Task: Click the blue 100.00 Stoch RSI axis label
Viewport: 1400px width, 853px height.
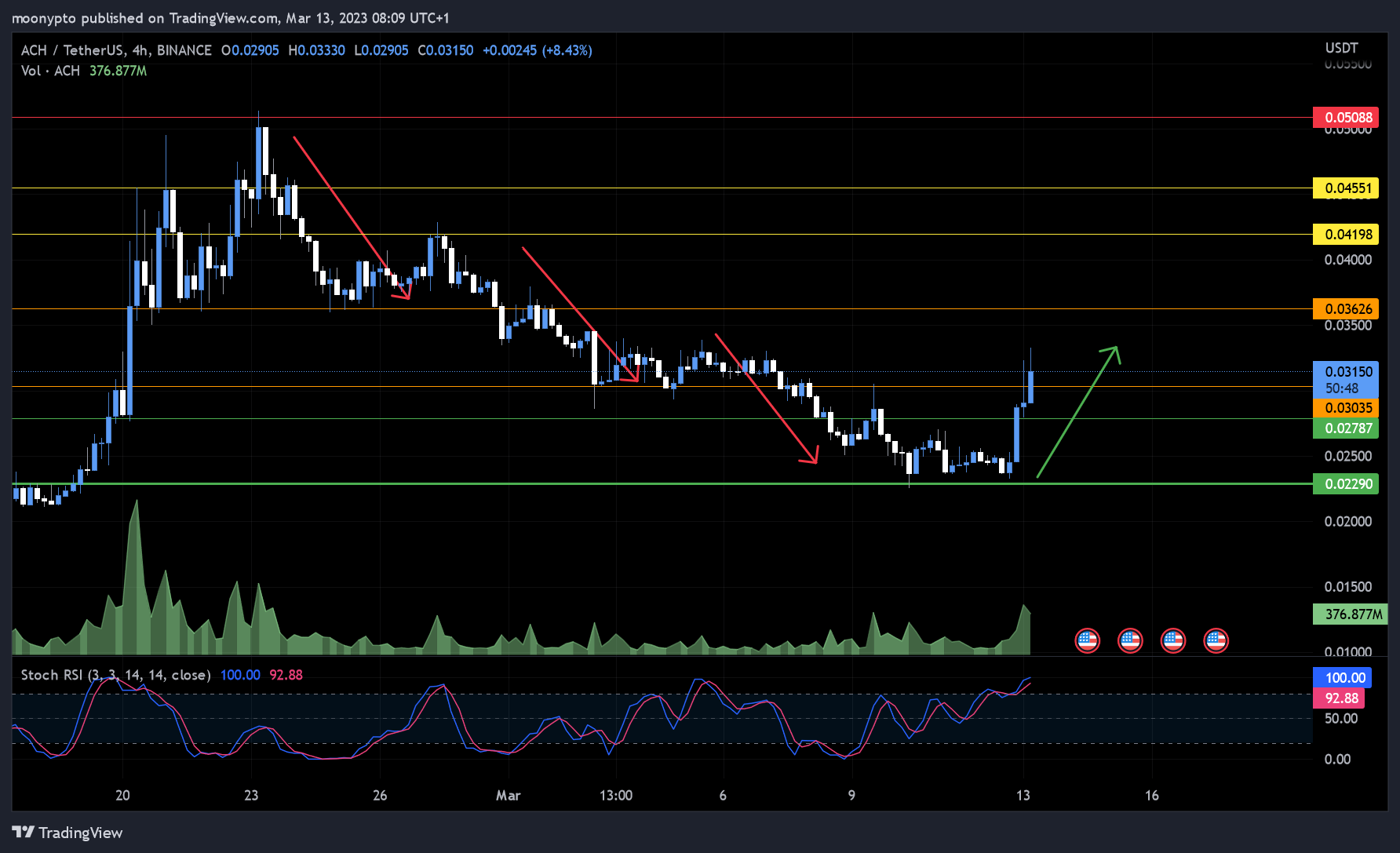Action: point(1342,678)
